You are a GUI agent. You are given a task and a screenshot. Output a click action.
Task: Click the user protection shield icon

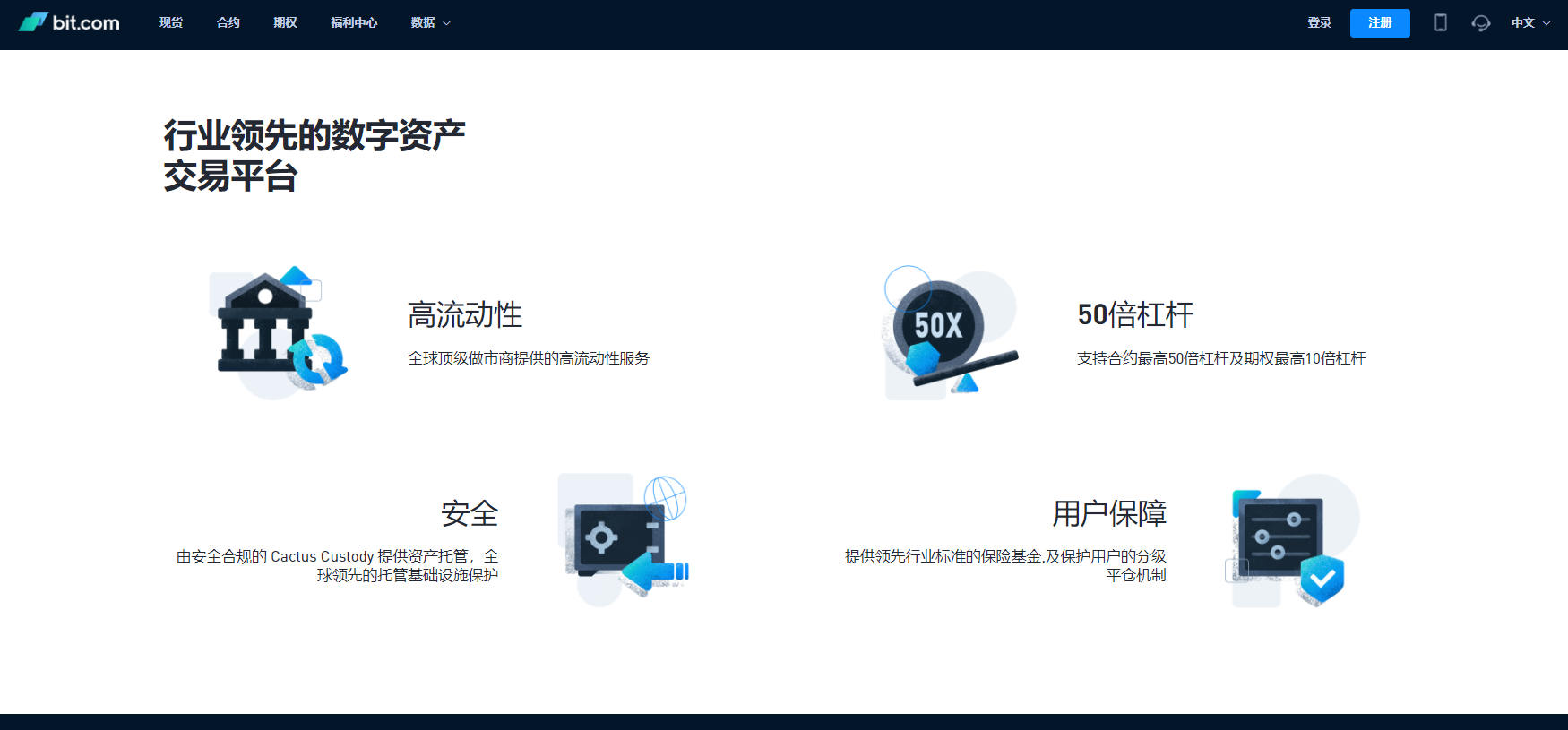[1292, 540]
